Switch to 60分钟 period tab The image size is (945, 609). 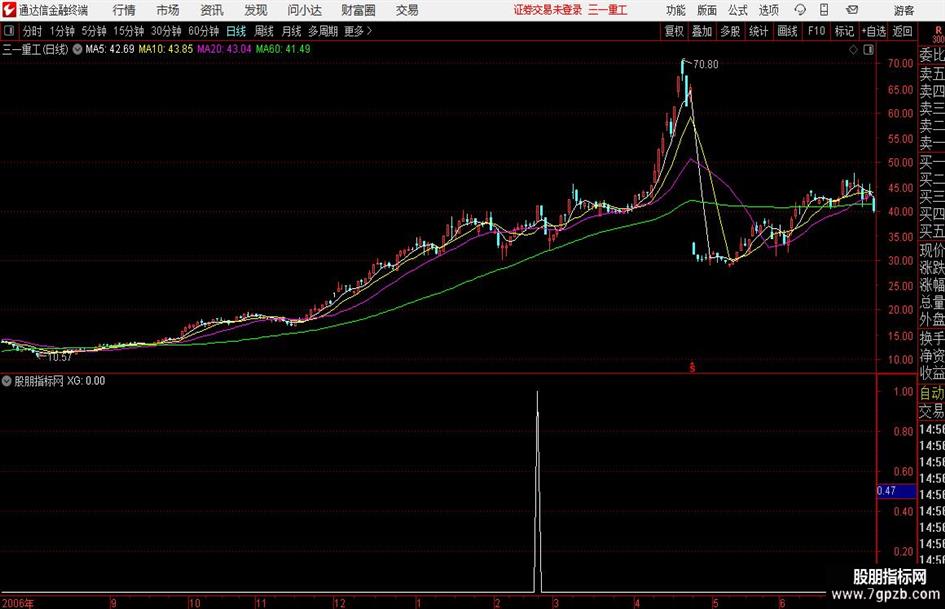click(203, 31)
